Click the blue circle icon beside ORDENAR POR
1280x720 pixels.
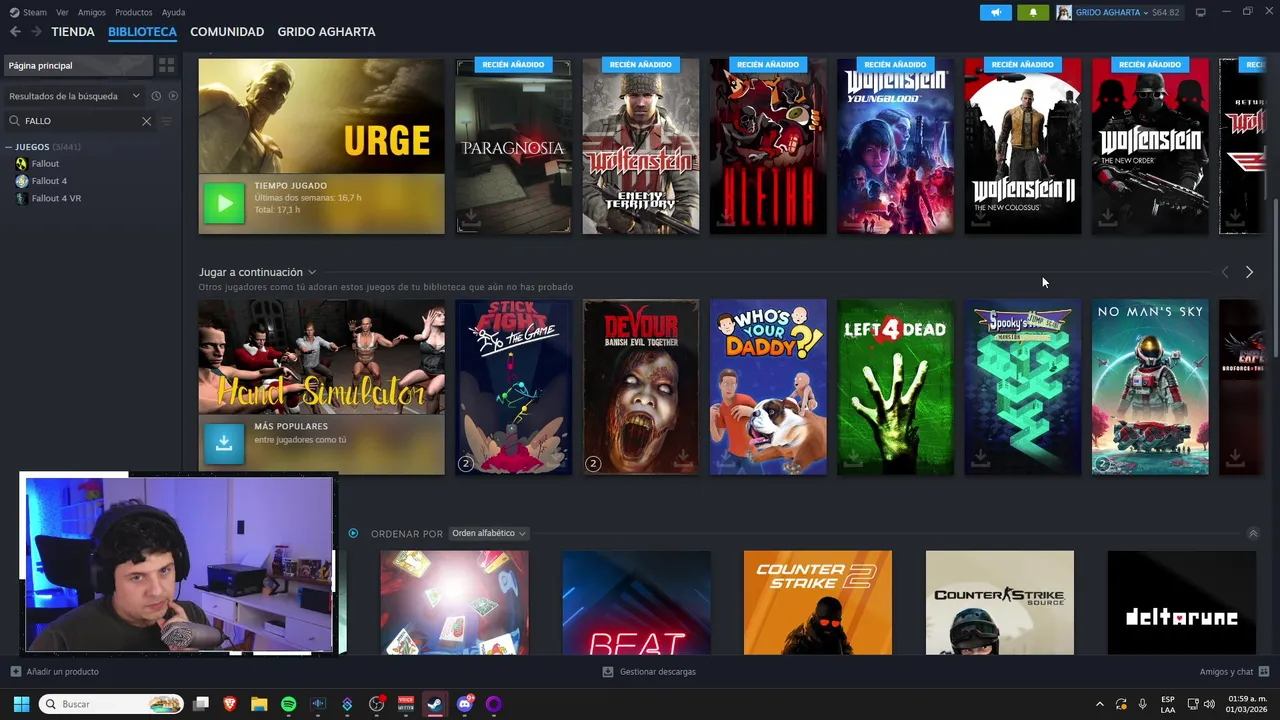353,533
